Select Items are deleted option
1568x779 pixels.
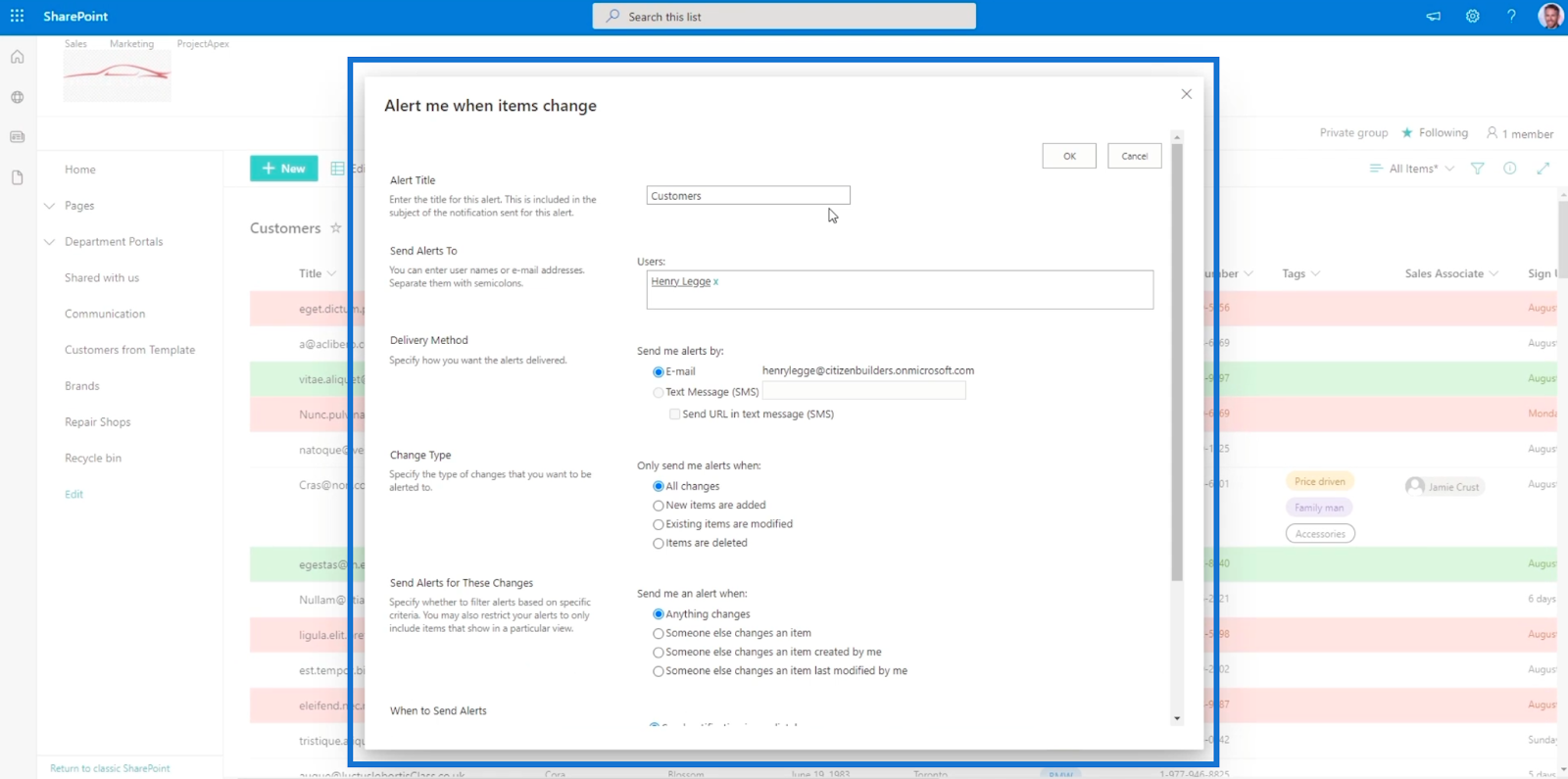tap(658, 544)
